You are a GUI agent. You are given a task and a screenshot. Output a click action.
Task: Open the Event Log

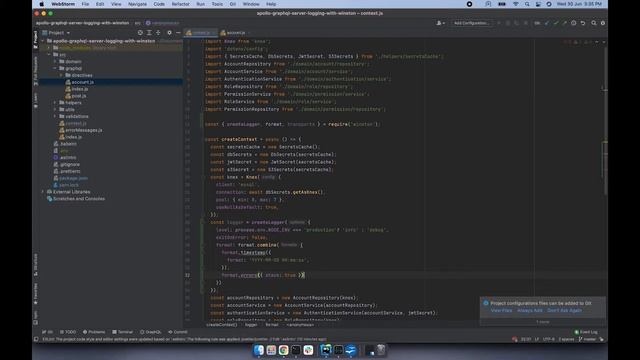pyautogui.click(x=586, y=332)
